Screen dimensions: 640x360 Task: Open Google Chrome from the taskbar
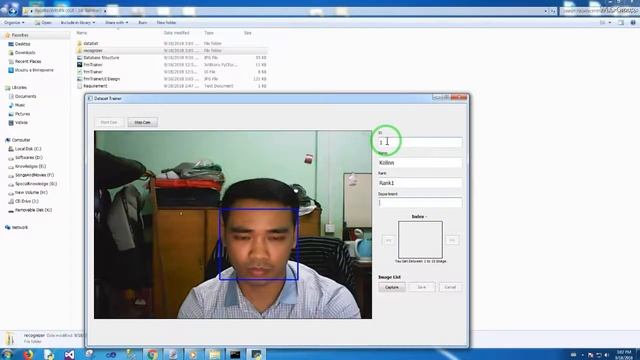[152, 355]
